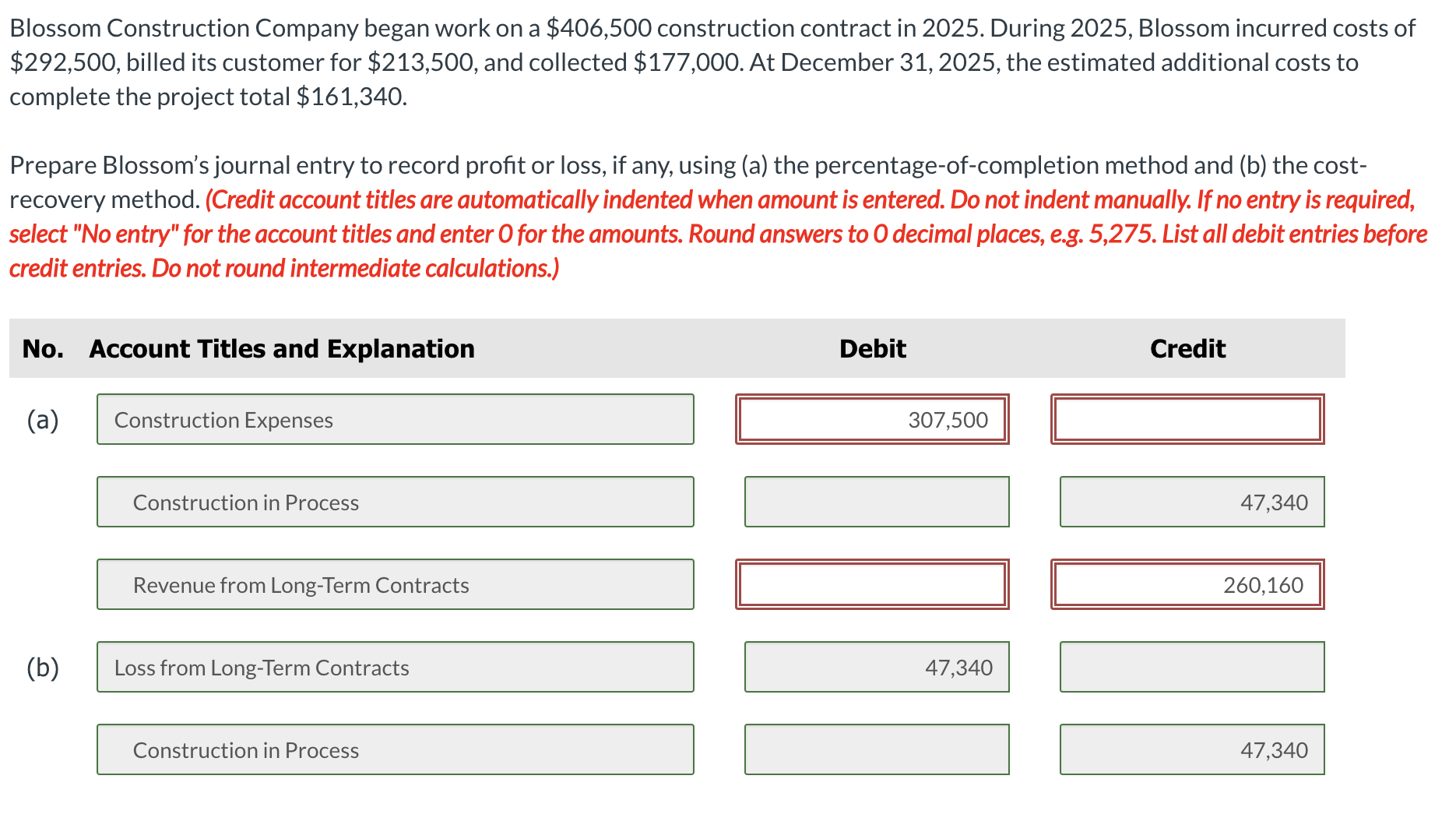Open the Construction Expenses account dropdown
Viewport: 1456px width, 832px height.
[x=394, y=419]
